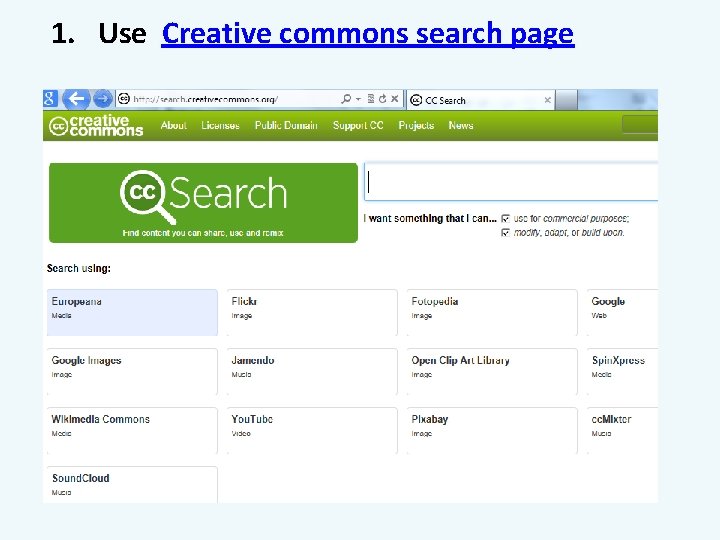Select Wikimedia Commons media source
This screenshot has width=720, height=540.
[132, 430]
